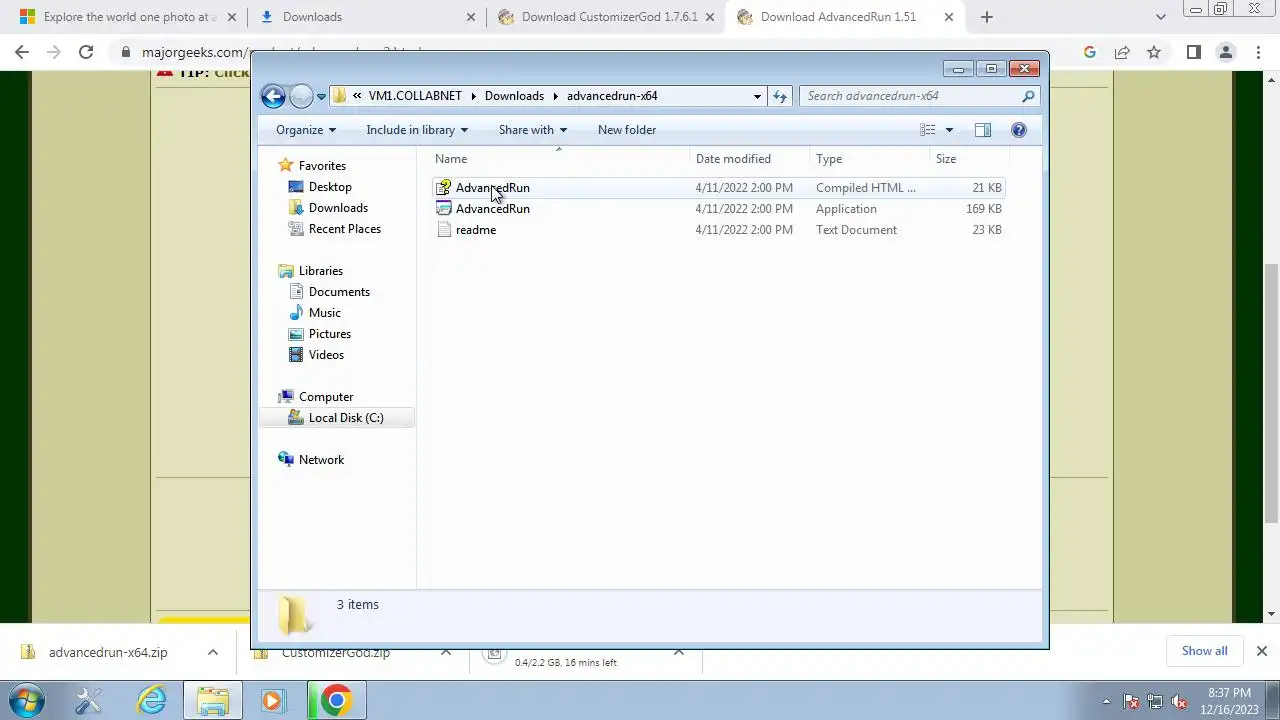Open the Music library
This screenshot has height=720, width=1280.
(325, 313)
